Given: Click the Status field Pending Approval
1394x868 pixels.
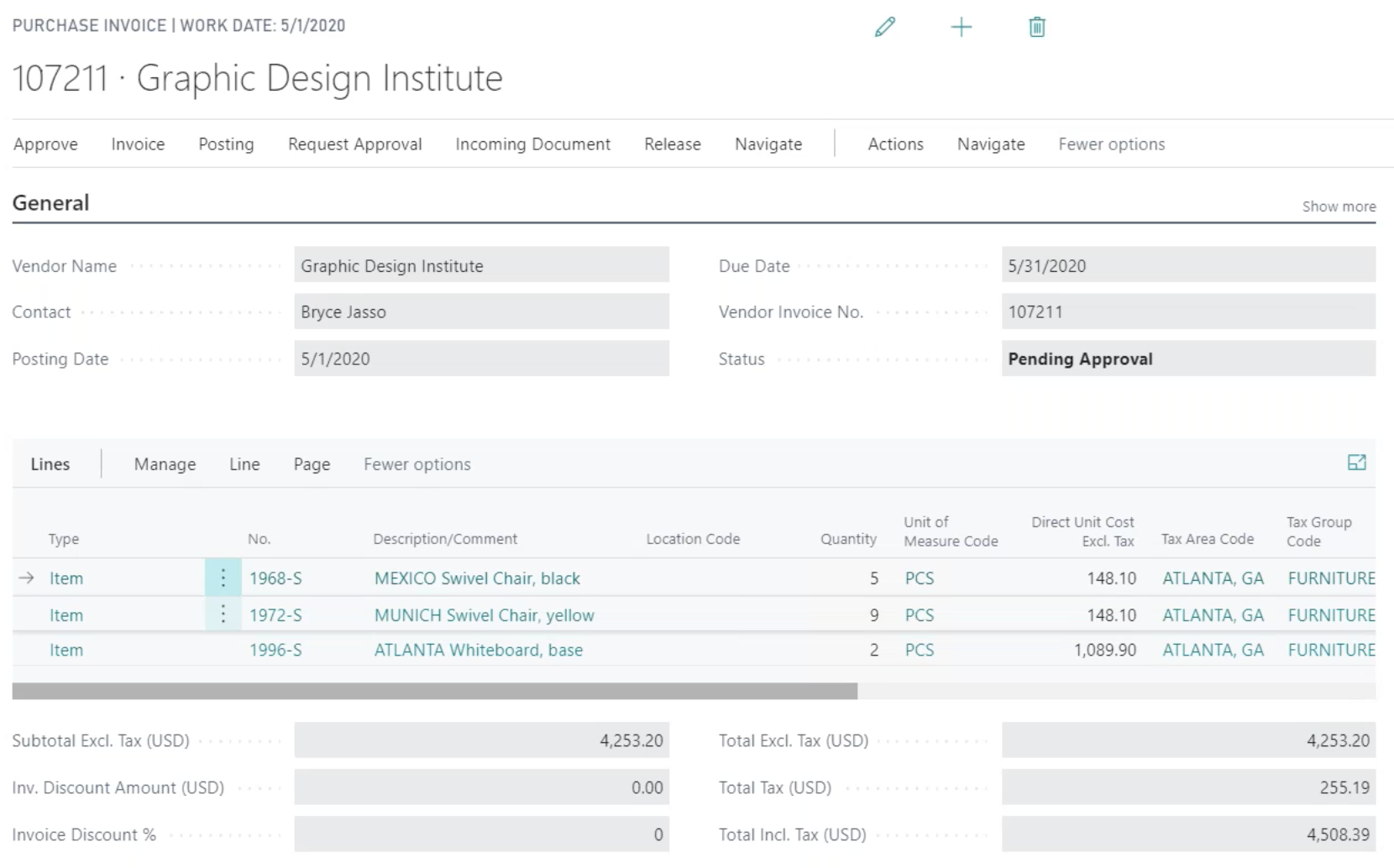Looking at the screenshot, I should pos(1188,358).
